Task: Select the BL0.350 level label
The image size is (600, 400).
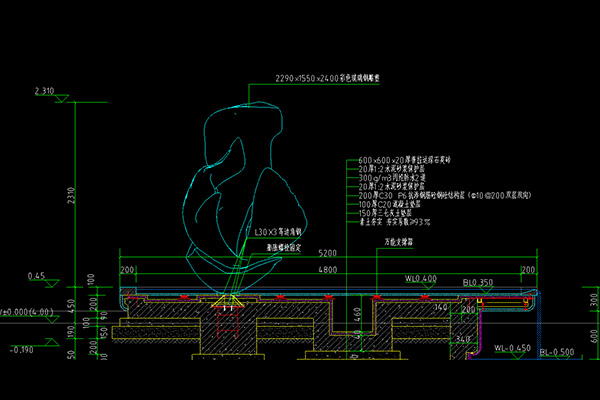Action: (478, 282)
